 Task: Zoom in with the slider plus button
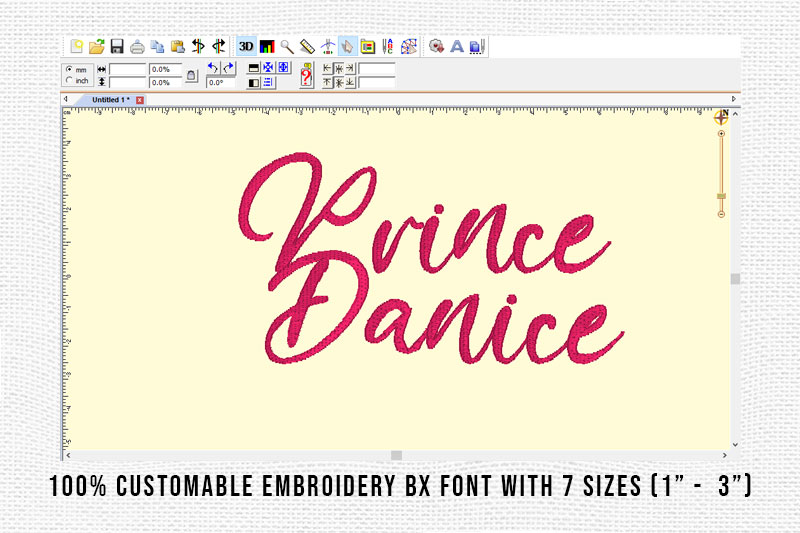point(721,133)
